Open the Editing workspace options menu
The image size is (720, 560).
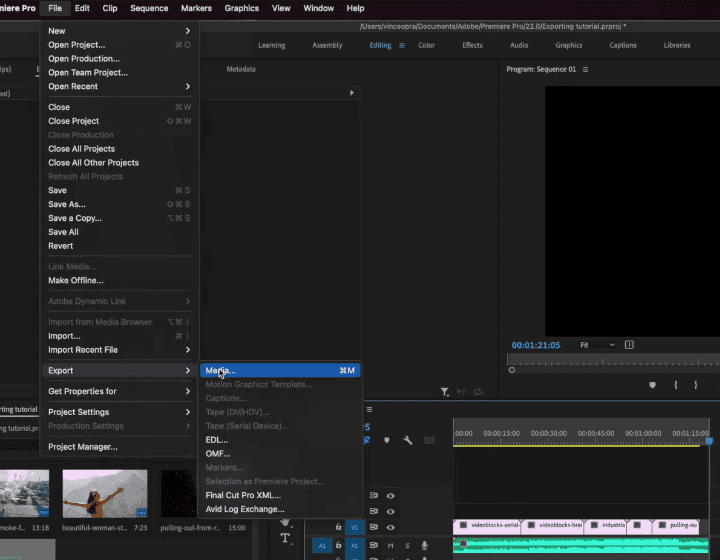tap(402, 45)
